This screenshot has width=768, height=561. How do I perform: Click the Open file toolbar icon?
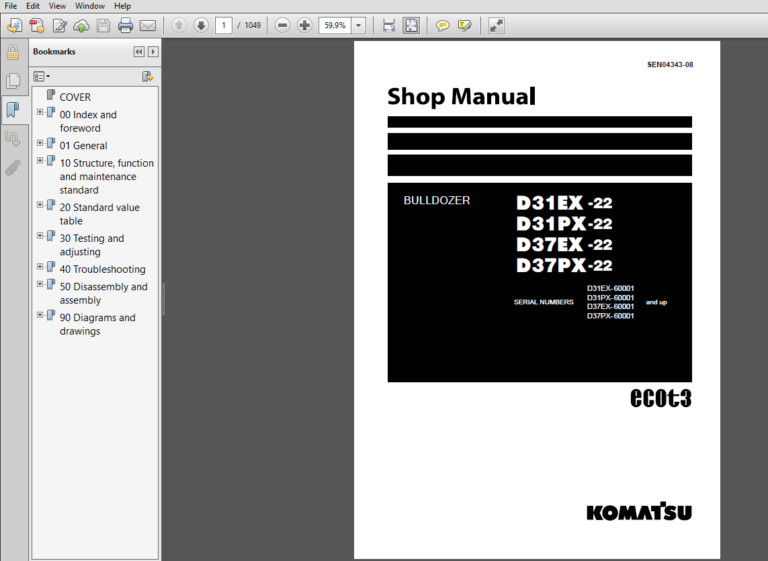[15, 25]
